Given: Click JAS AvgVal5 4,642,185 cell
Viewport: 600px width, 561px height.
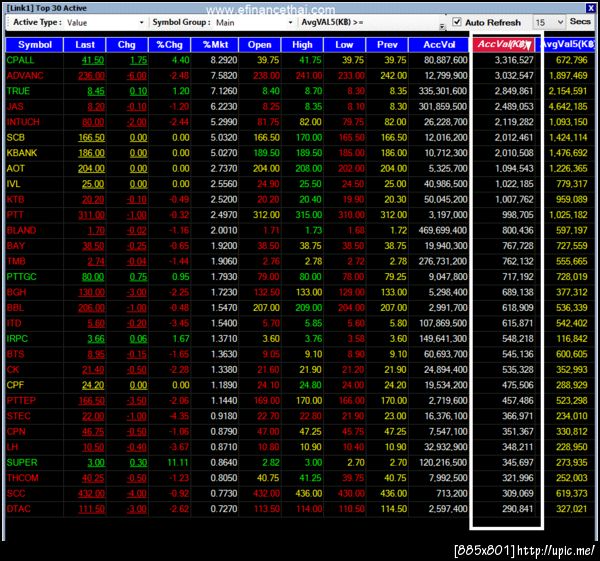Looking at the screenshot, I should click(x=568, y=106).
